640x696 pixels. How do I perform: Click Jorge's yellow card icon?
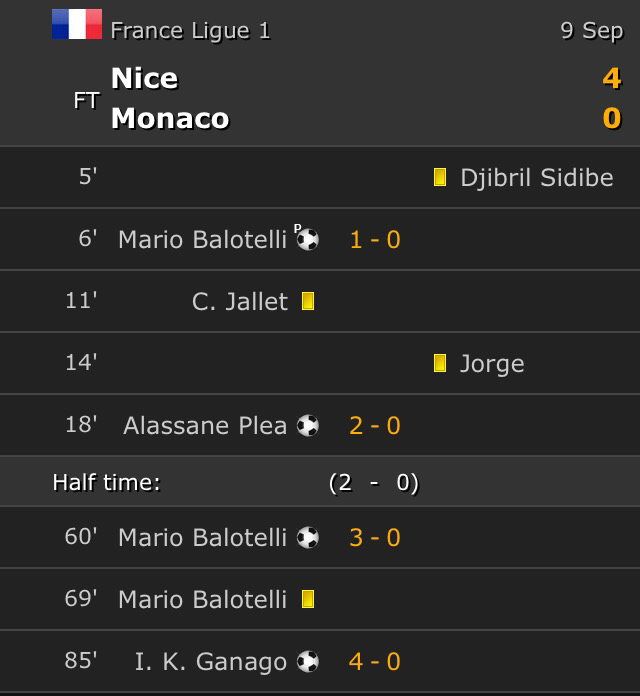click(x=440, y=364)
